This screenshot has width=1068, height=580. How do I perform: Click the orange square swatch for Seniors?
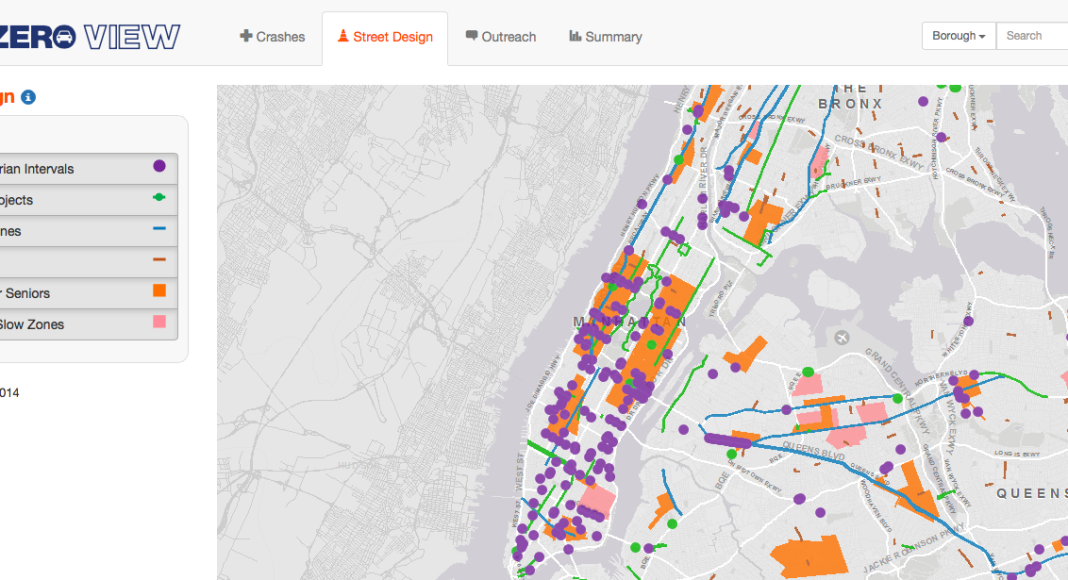click(x=159, y=292)
